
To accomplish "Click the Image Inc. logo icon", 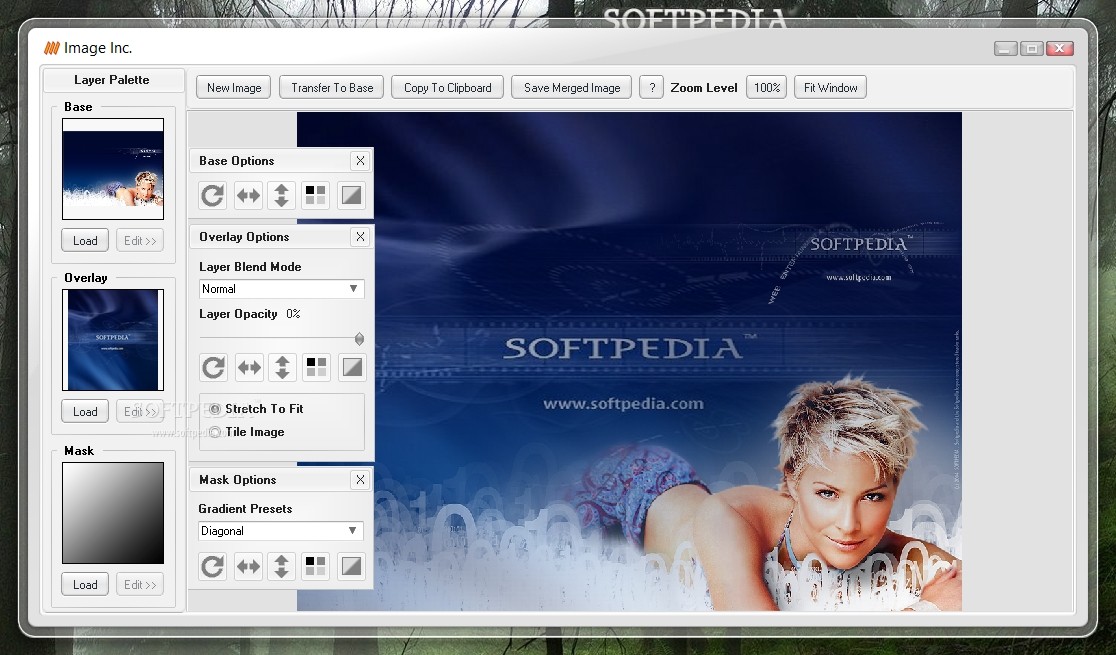I will pyautogui.click(x=52, y=48).
